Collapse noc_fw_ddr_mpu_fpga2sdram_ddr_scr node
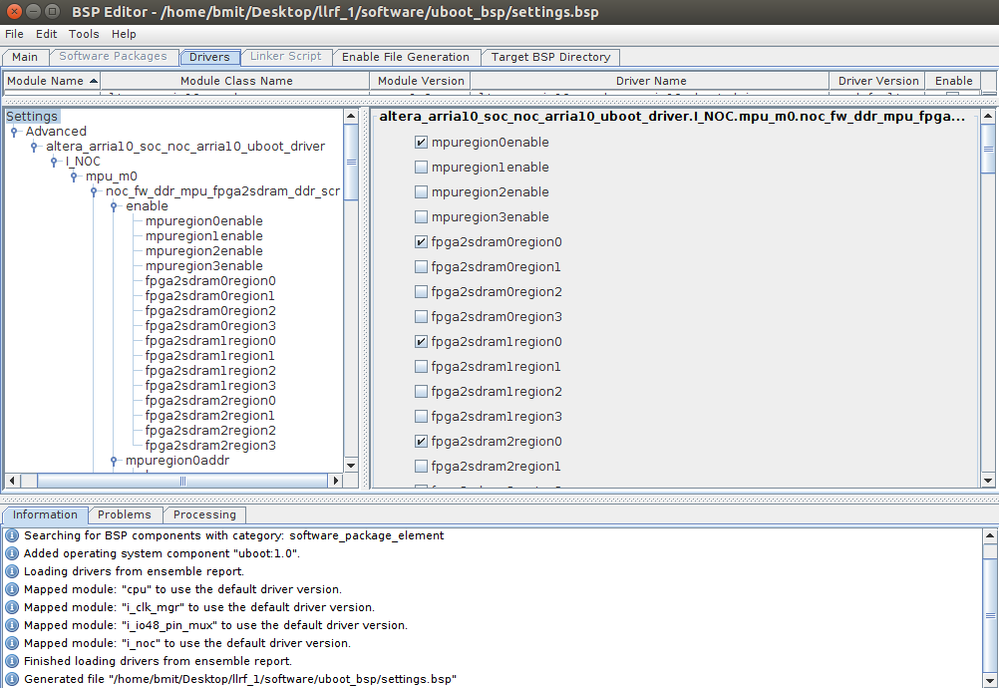The height and width of the screenshot is (688, 999). [x=94, y=192]
